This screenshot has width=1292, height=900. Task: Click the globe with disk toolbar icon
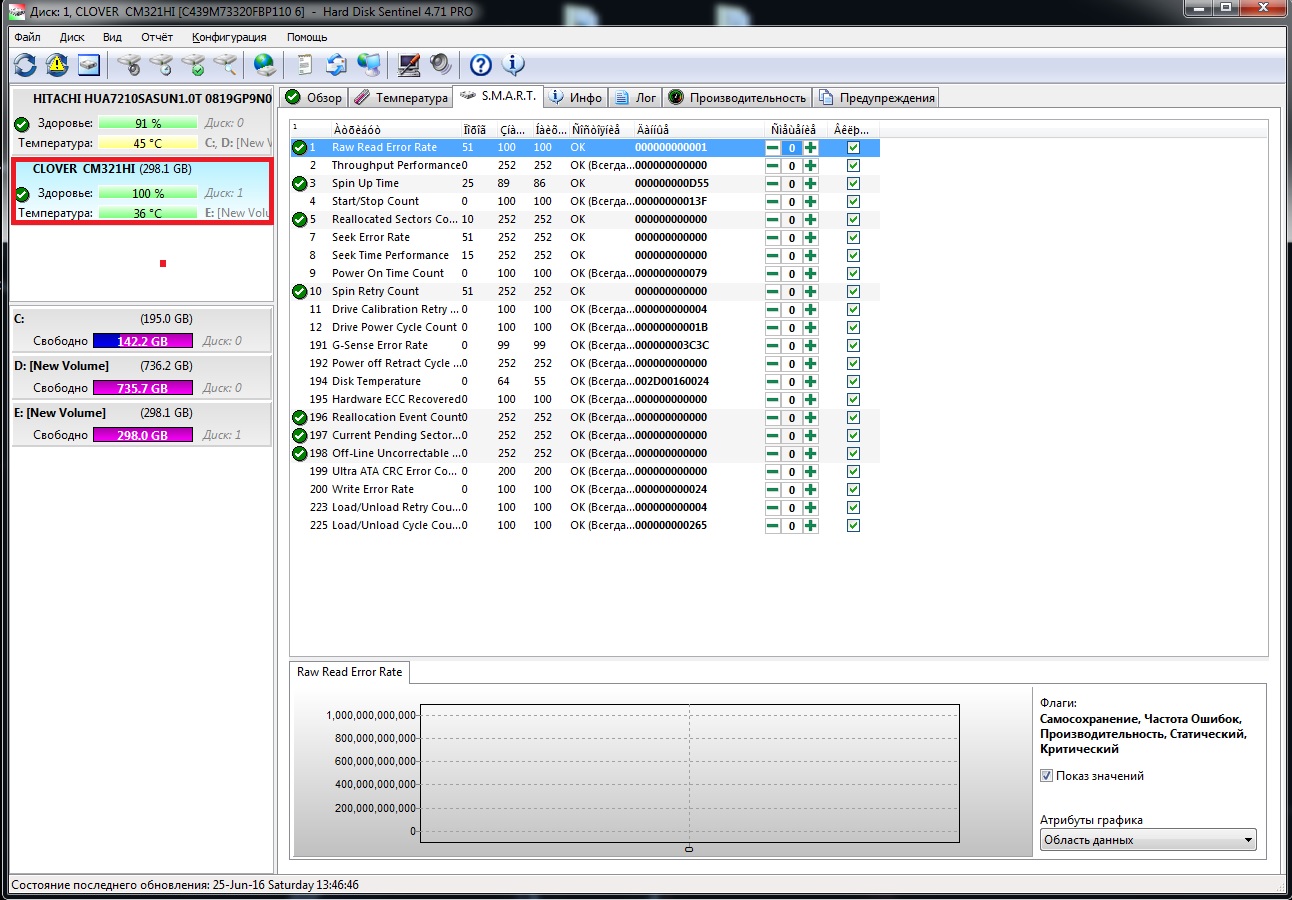tap(264, 65)
